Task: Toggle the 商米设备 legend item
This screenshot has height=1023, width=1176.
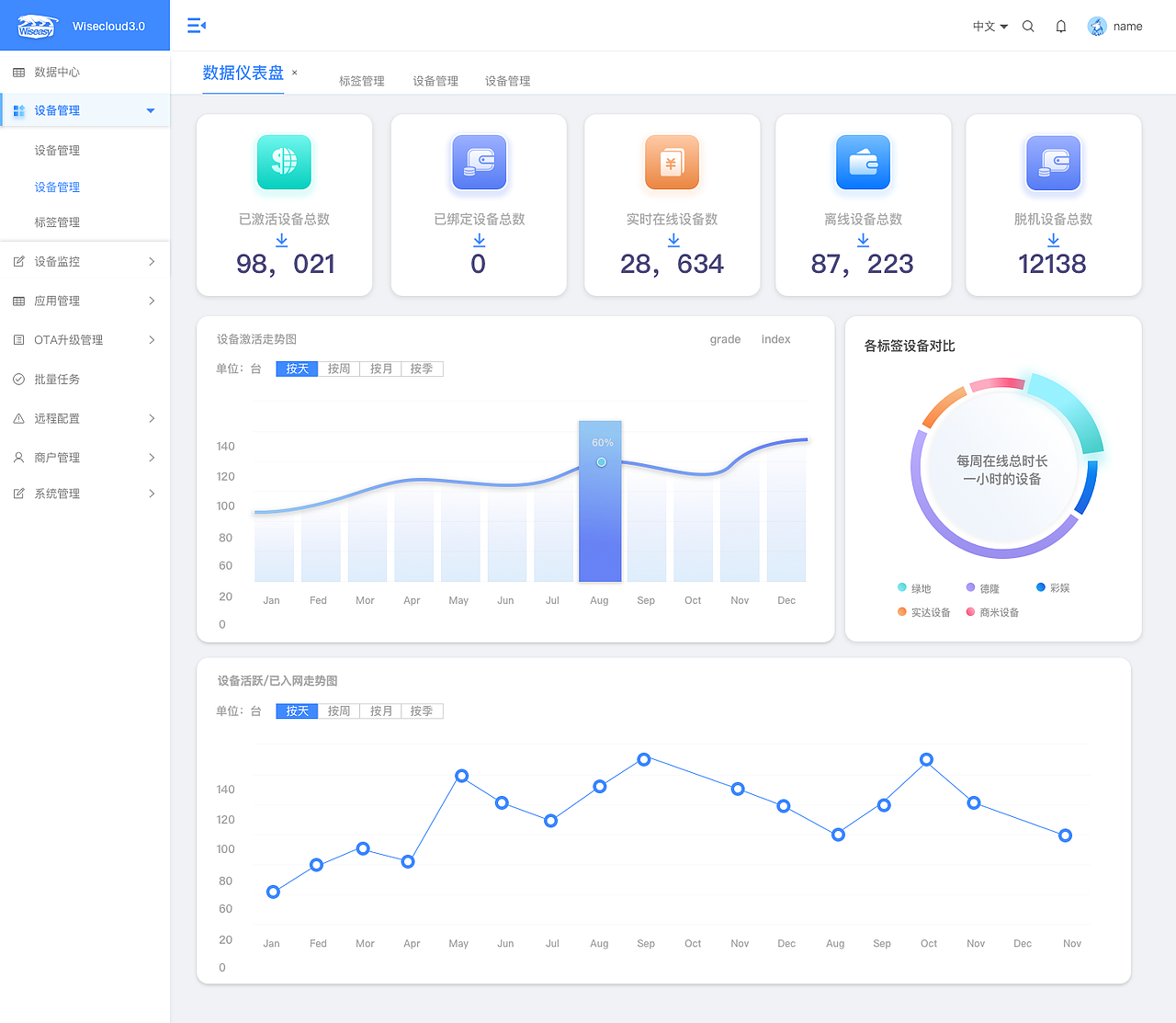Action: coord(992,612)
